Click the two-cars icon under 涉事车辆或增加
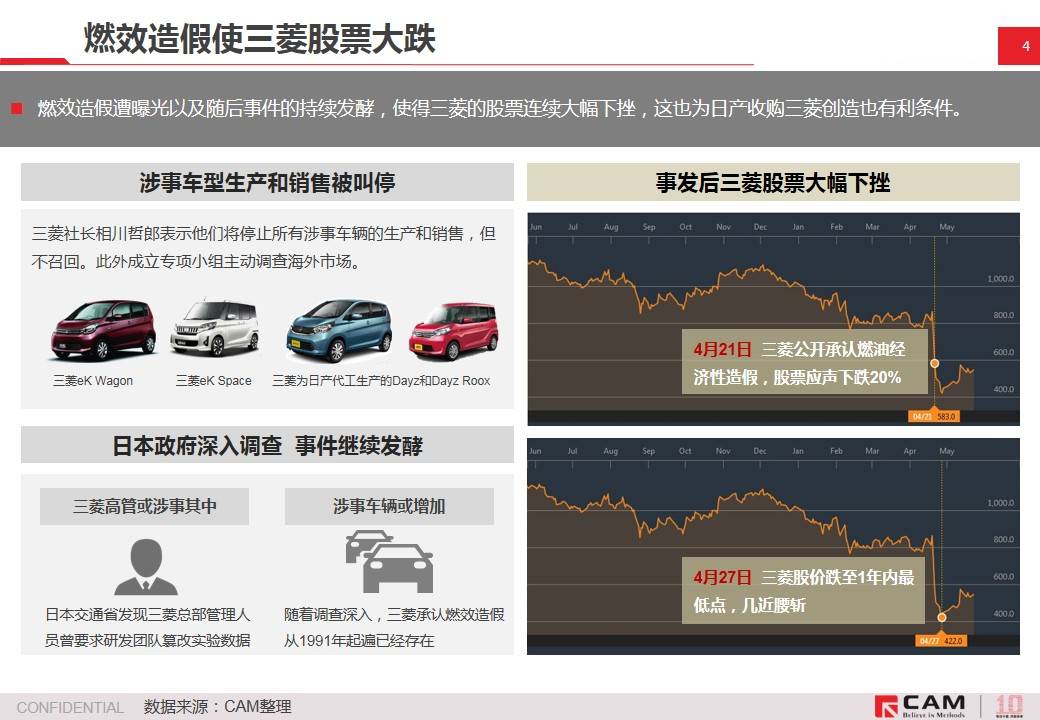The image size is (1040, 720). [x=389, y=562]
